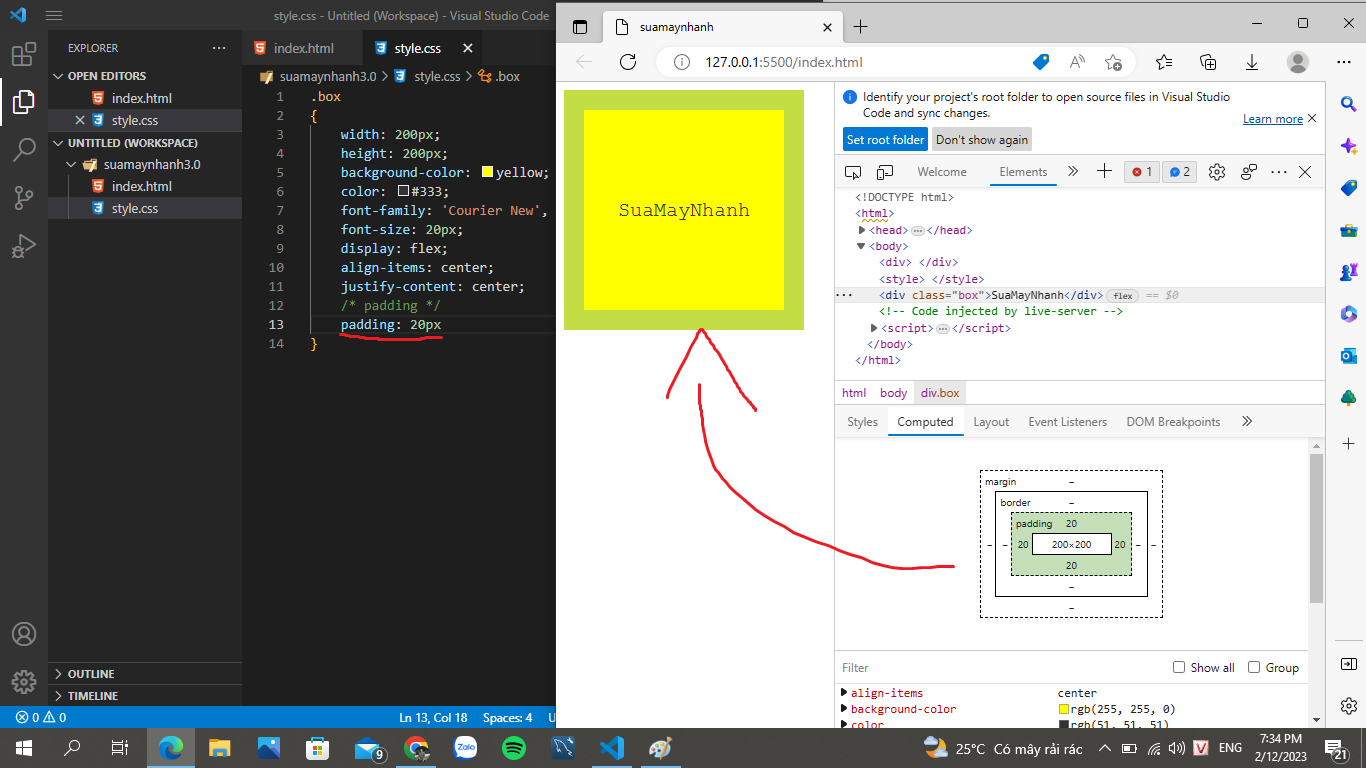The image size is (1366, 768).
Task: Open DevTools settings gear
Action: (x=1217, y=172)
